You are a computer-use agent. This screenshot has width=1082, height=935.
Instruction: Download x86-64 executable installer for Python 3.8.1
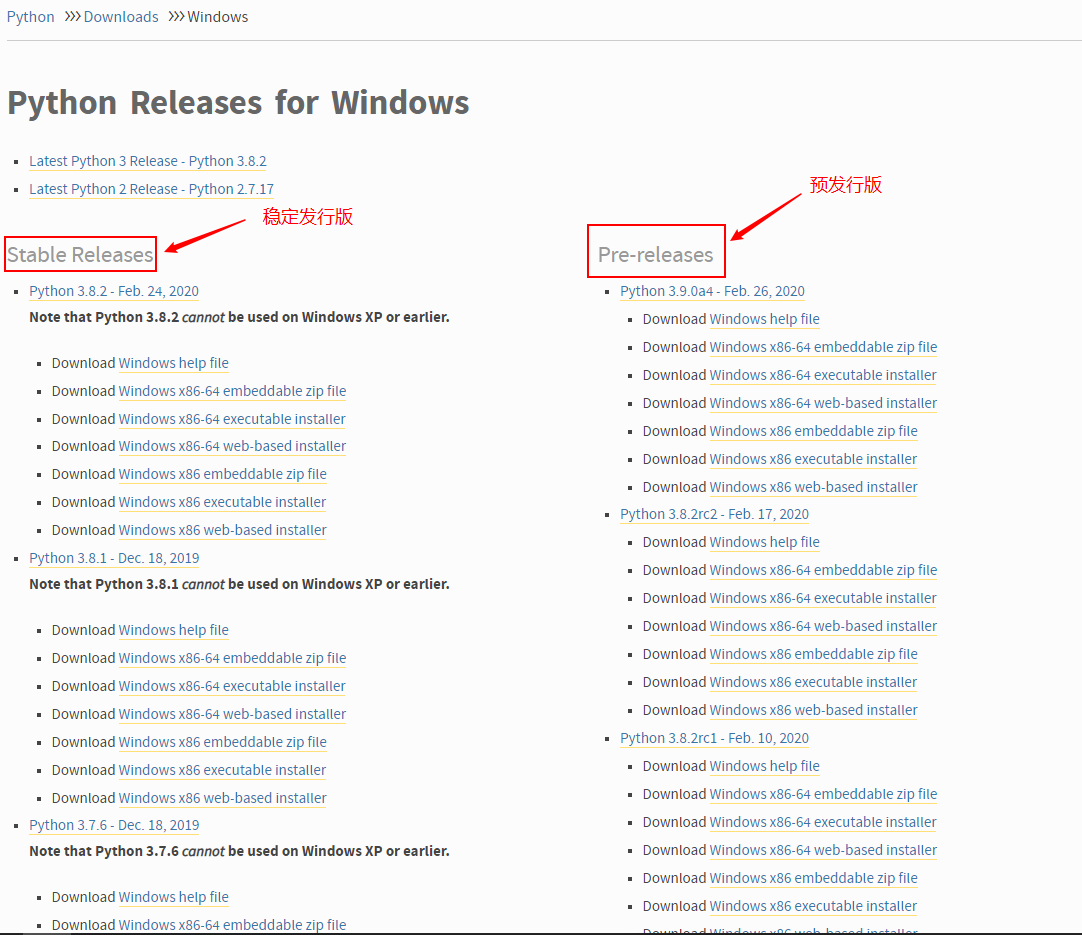click(232, 686)
